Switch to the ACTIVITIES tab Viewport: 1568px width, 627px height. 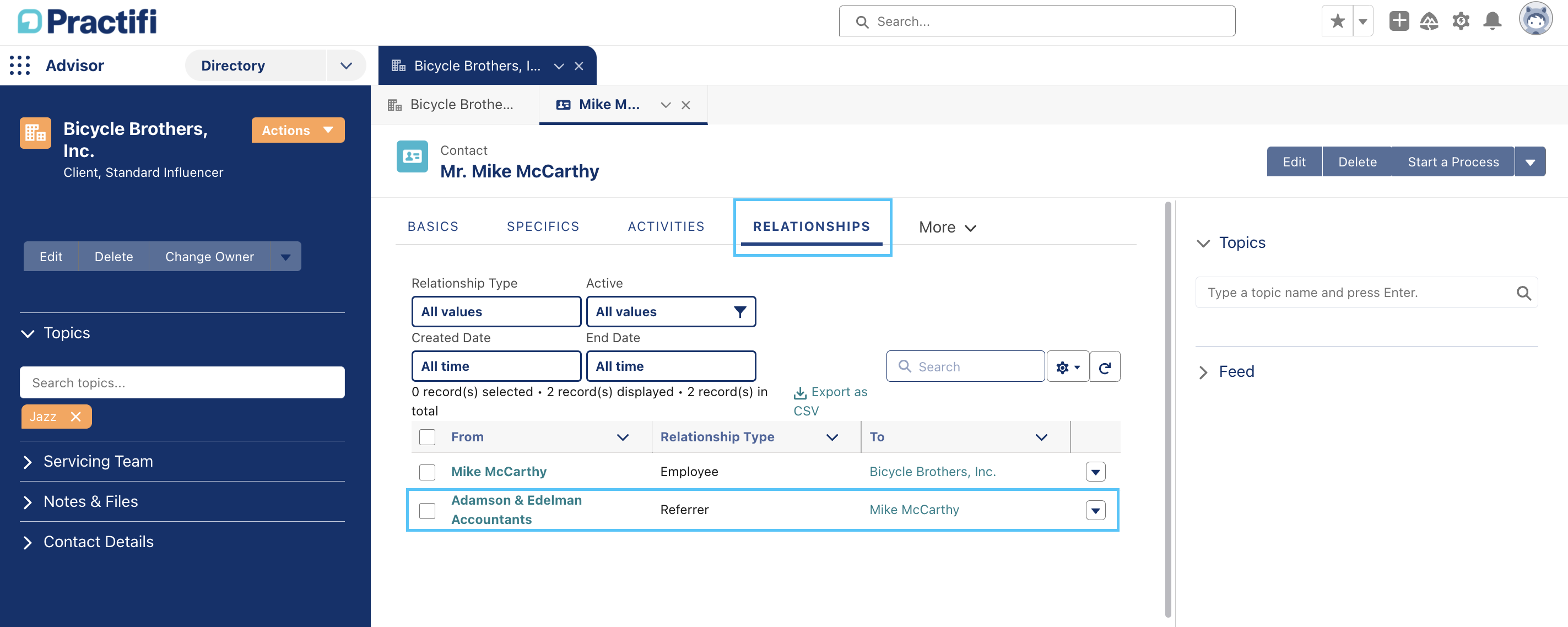tap(666, 226)
